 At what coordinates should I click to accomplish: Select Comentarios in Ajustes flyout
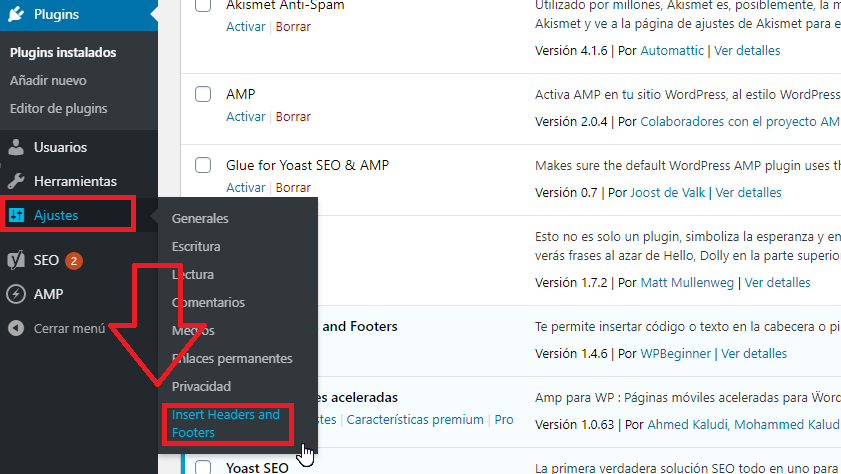[x=208, y=302]
